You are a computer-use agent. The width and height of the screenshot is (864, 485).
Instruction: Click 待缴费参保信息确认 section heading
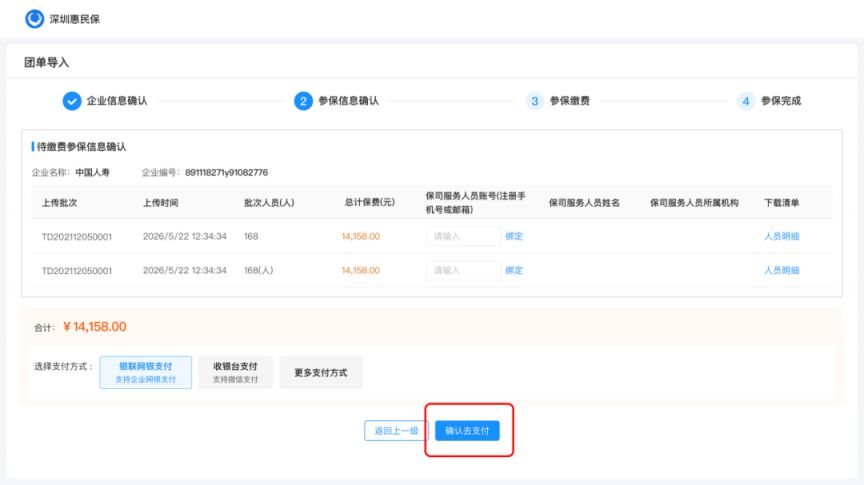pos(81,147)
